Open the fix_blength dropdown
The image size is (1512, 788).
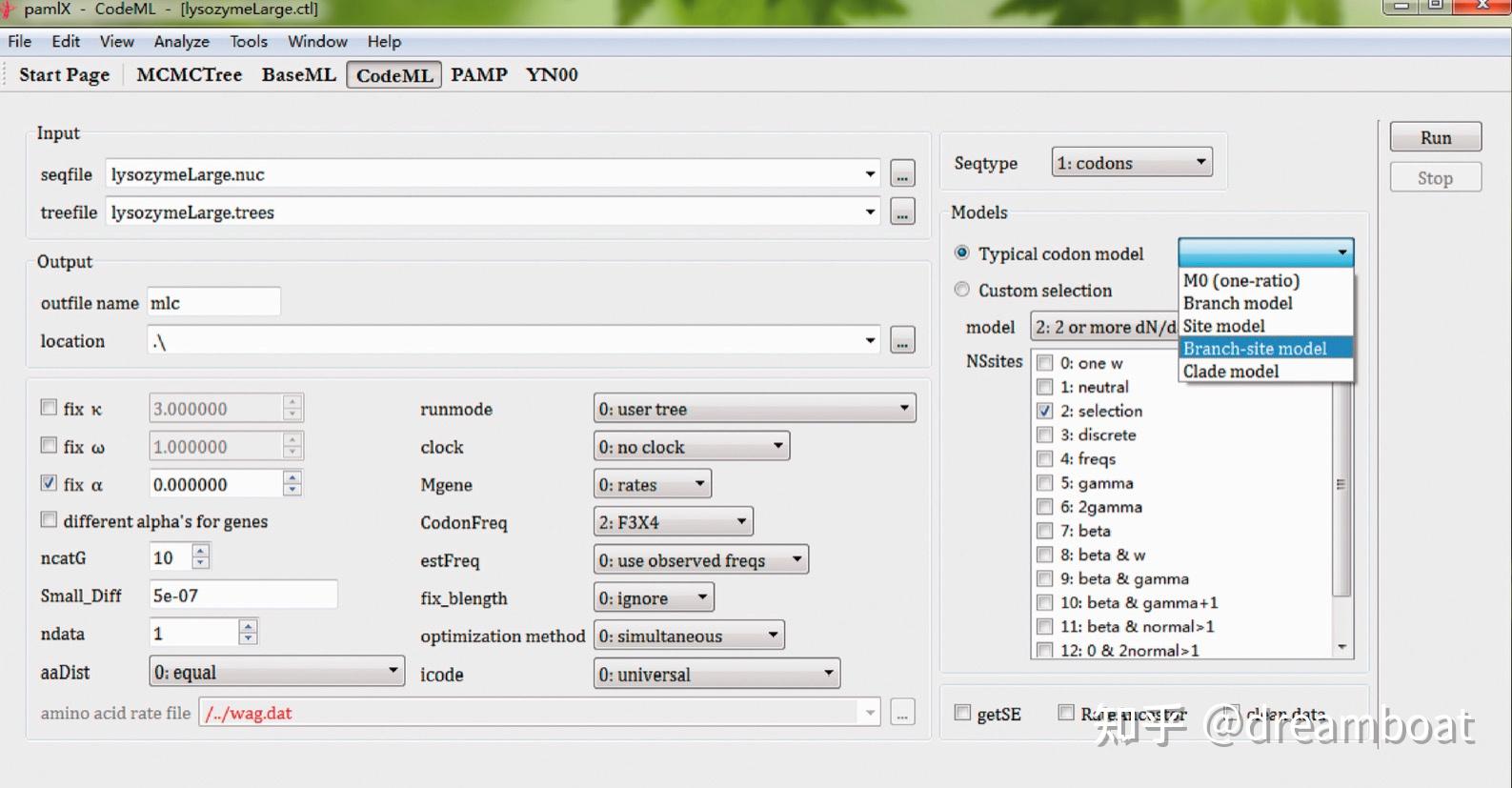point(654,598)
